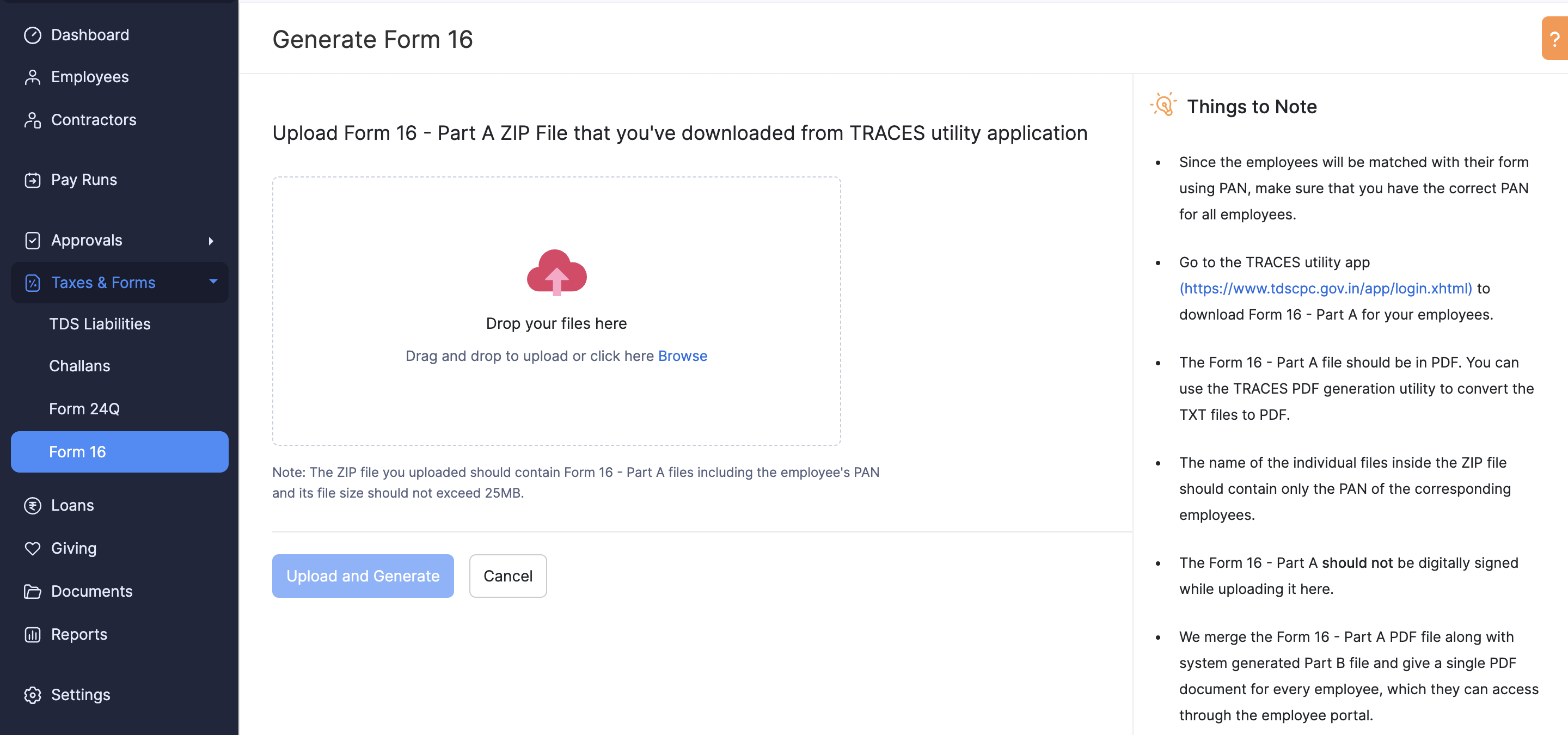View Reports via the chart icon

point(32,634)
